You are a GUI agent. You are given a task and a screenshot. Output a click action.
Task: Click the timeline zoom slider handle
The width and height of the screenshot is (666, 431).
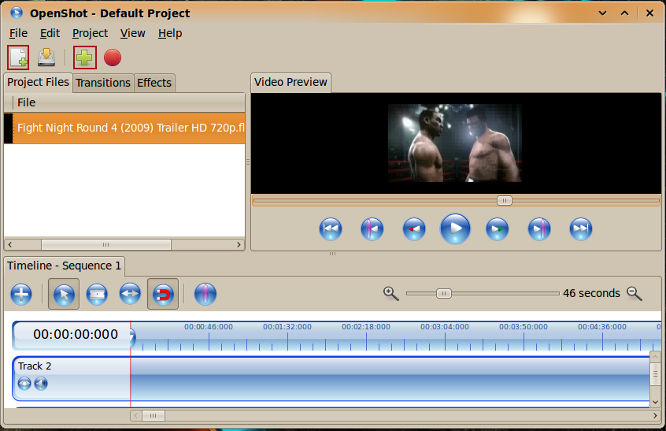pos(444,293)
